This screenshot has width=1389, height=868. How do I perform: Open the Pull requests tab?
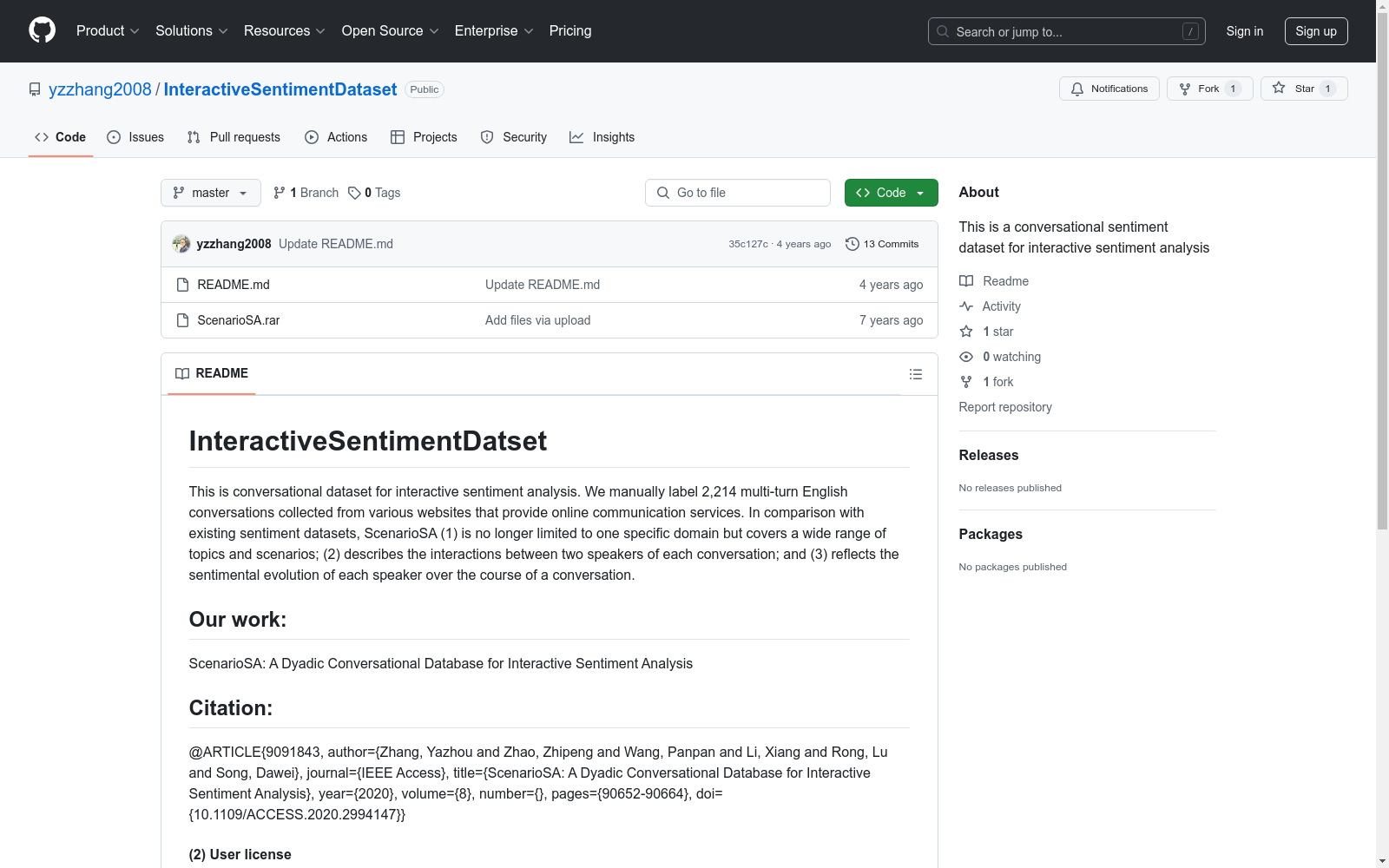(234, 137)
